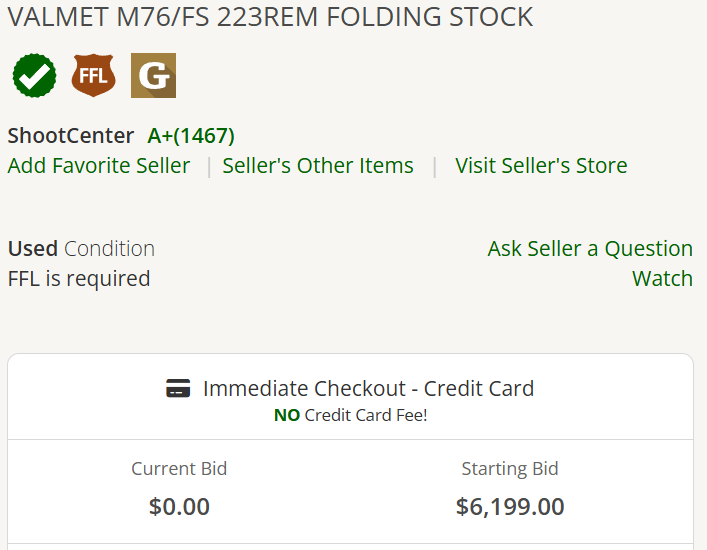Click the gold G seller badge
Image resolution: width=707 pixels, height=550 pixels.
pos(153,75)
